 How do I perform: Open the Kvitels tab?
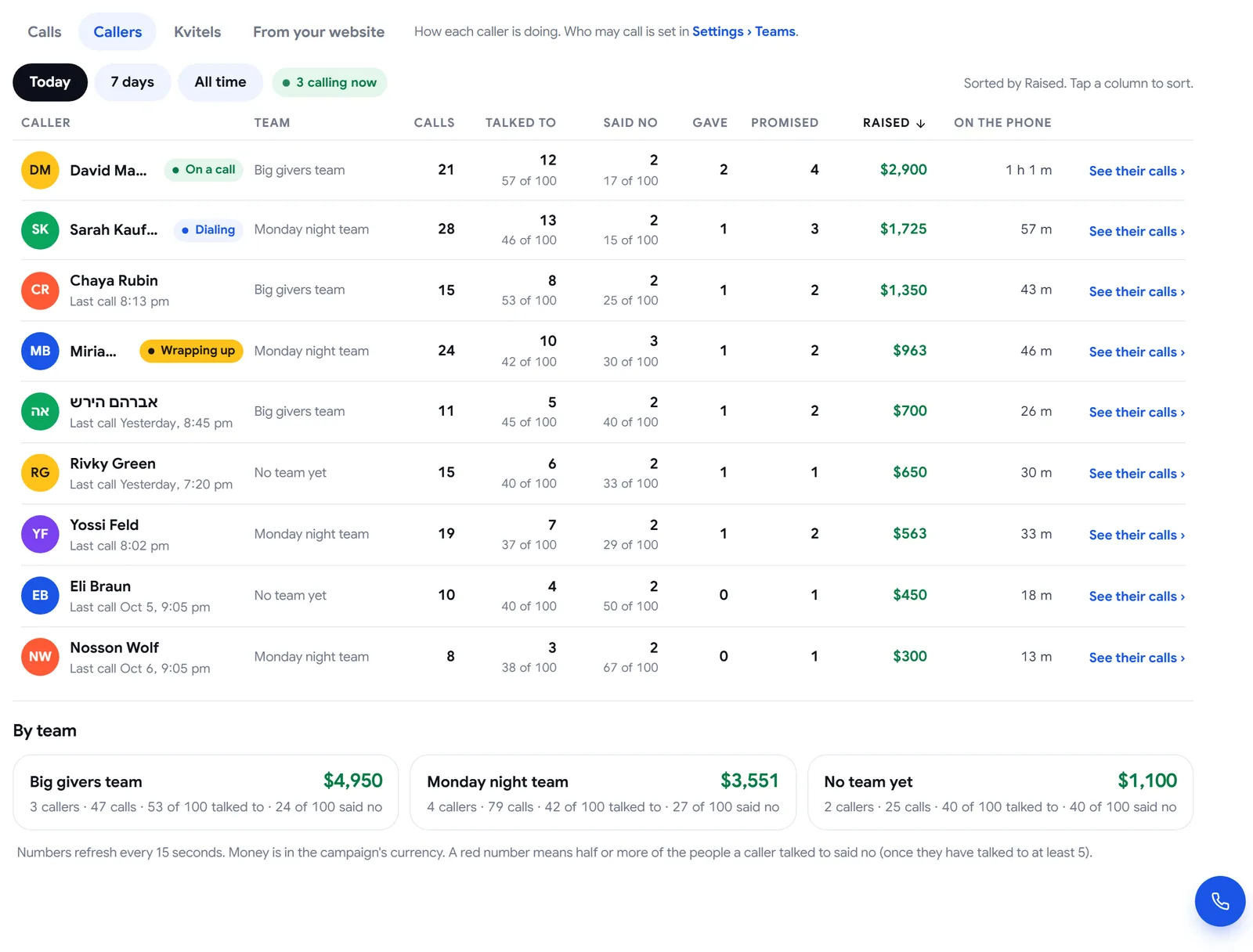point(197,32)
